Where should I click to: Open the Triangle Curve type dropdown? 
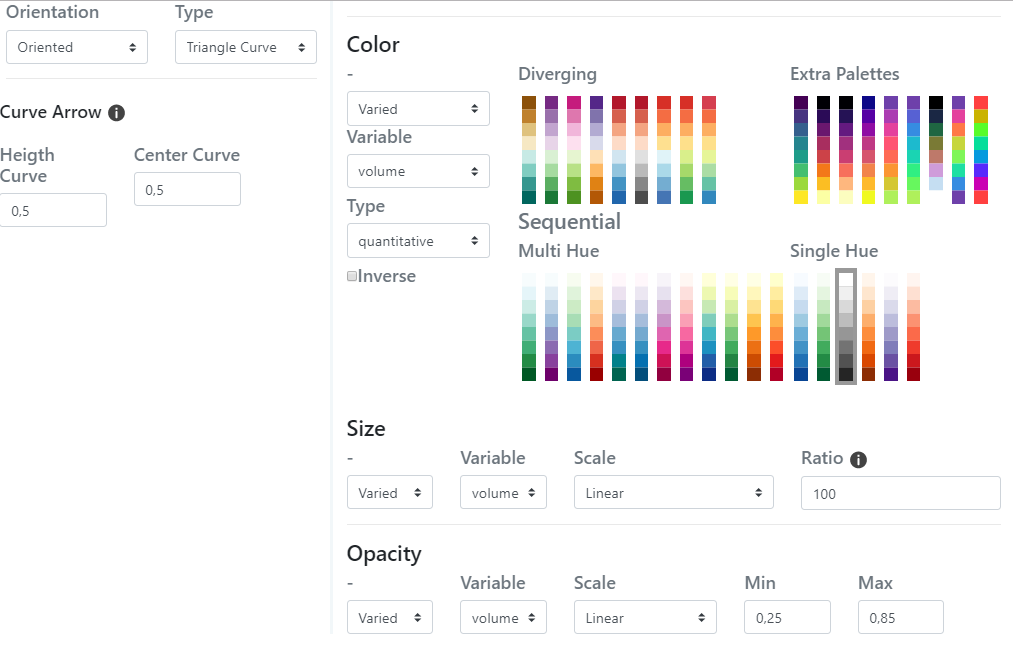point(245,47)
